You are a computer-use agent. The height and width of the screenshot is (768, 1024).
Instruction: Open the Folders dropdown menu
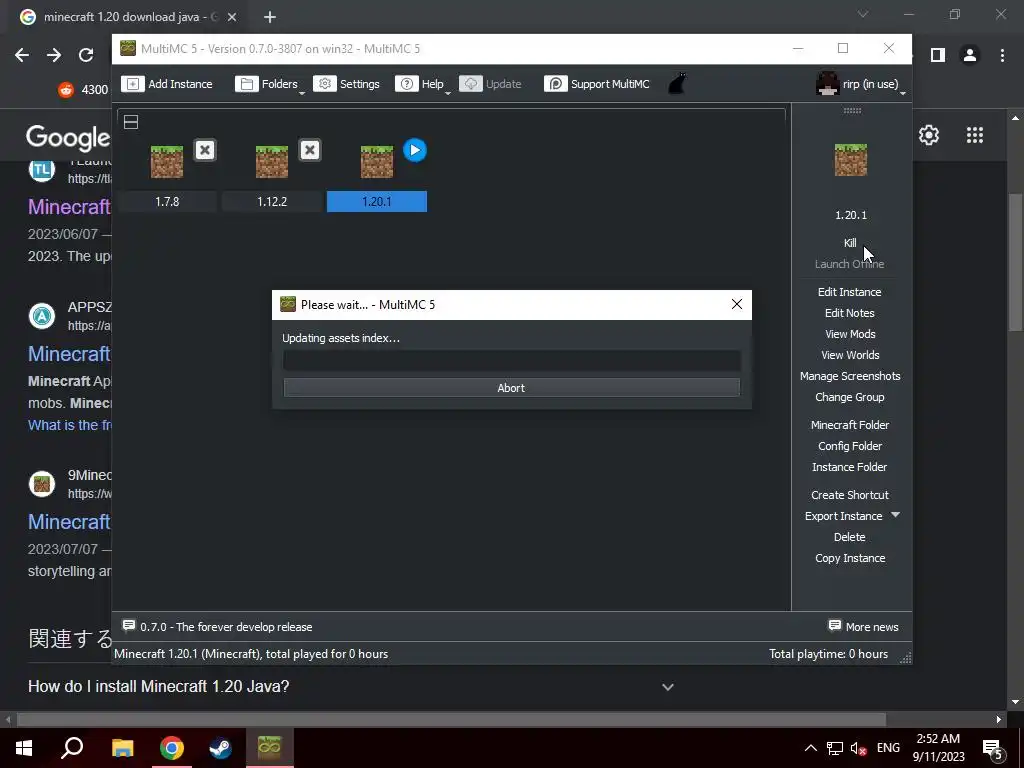(270, 84)
